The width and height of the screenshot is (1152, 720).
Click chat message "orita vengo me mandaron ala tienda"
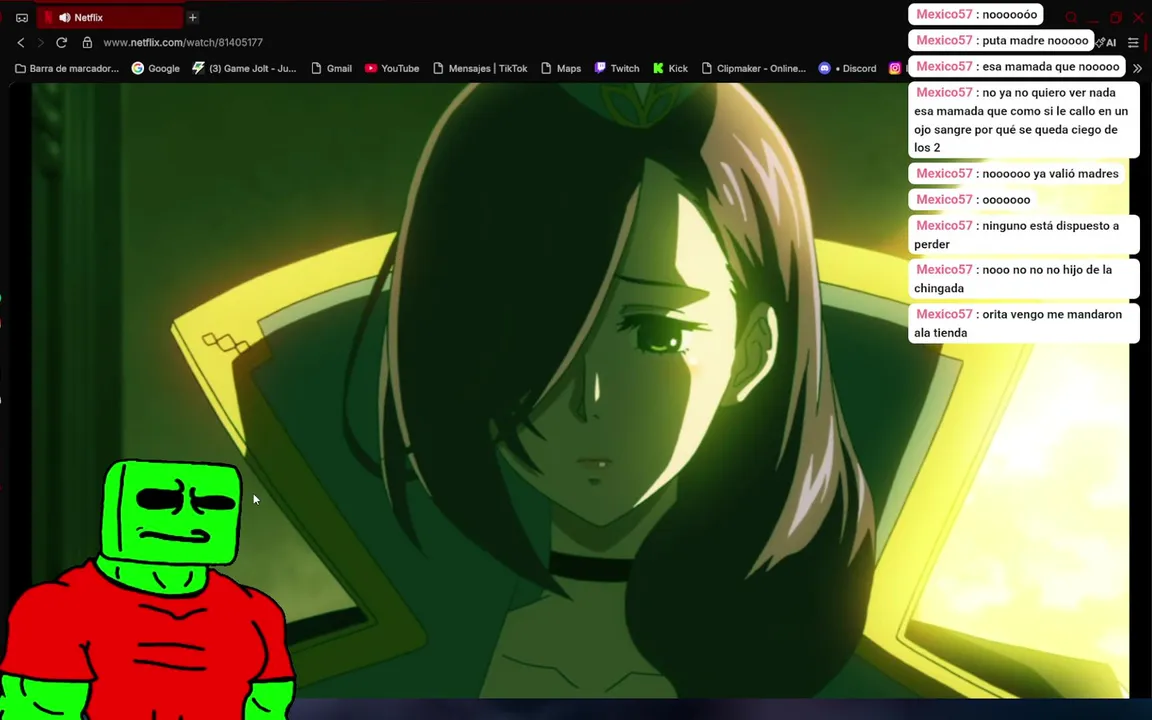coord(1023,323)
